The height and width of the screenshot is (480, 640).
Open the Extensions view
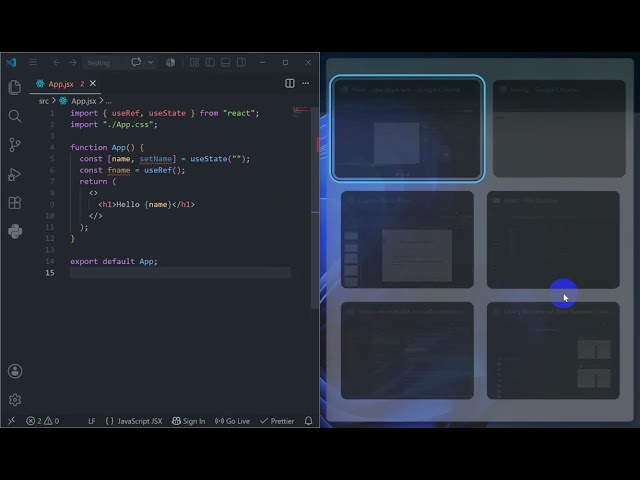(15, 203)
